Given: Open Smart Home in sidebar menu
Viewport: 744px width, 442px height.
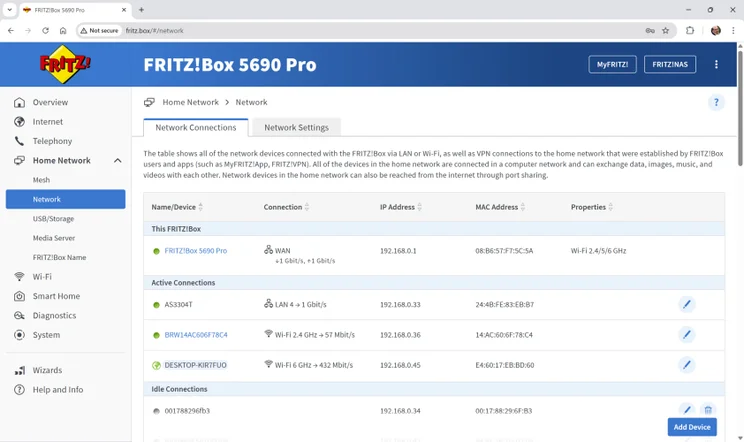Looking at the screenshot, I should tap(55, 296).
